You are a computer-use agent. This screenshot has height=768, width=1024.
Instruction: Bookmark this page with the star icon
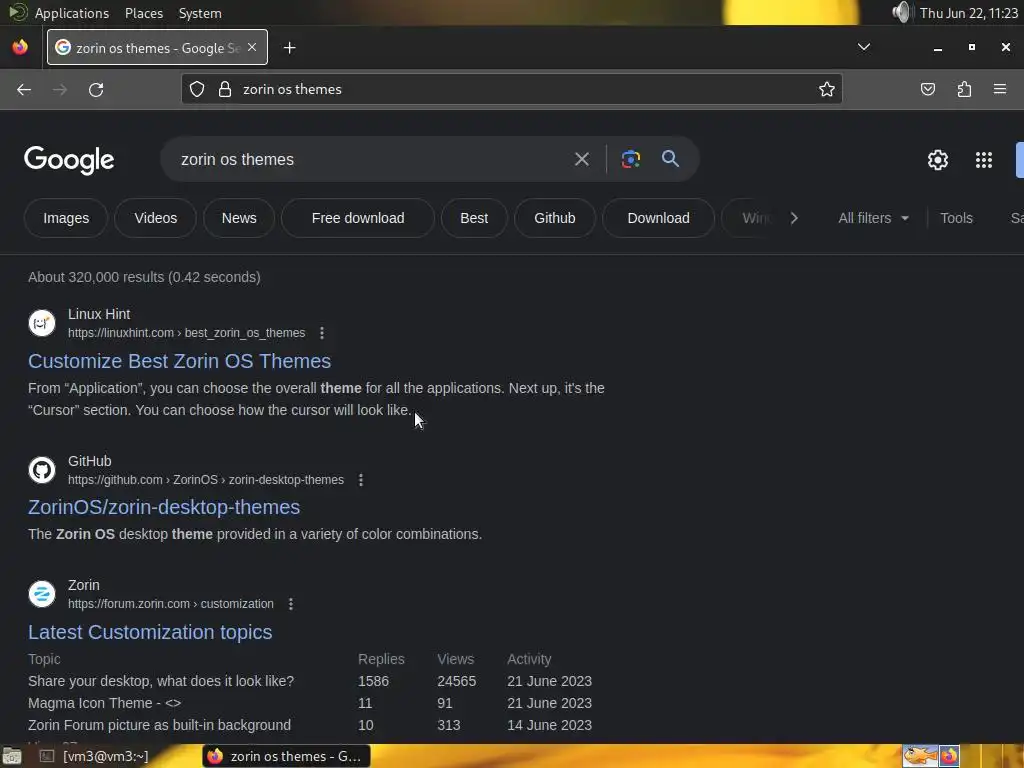point(827,89)
